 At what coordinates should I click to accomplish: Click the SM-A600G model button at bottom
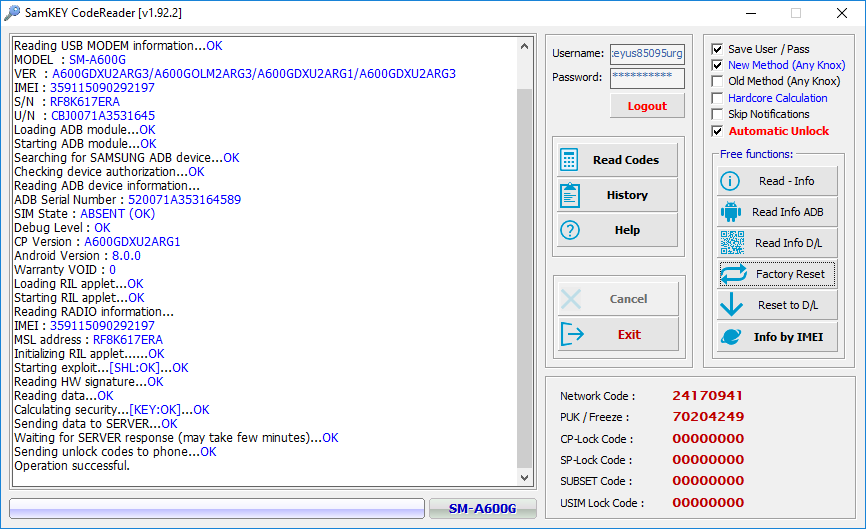coord(482,509)
